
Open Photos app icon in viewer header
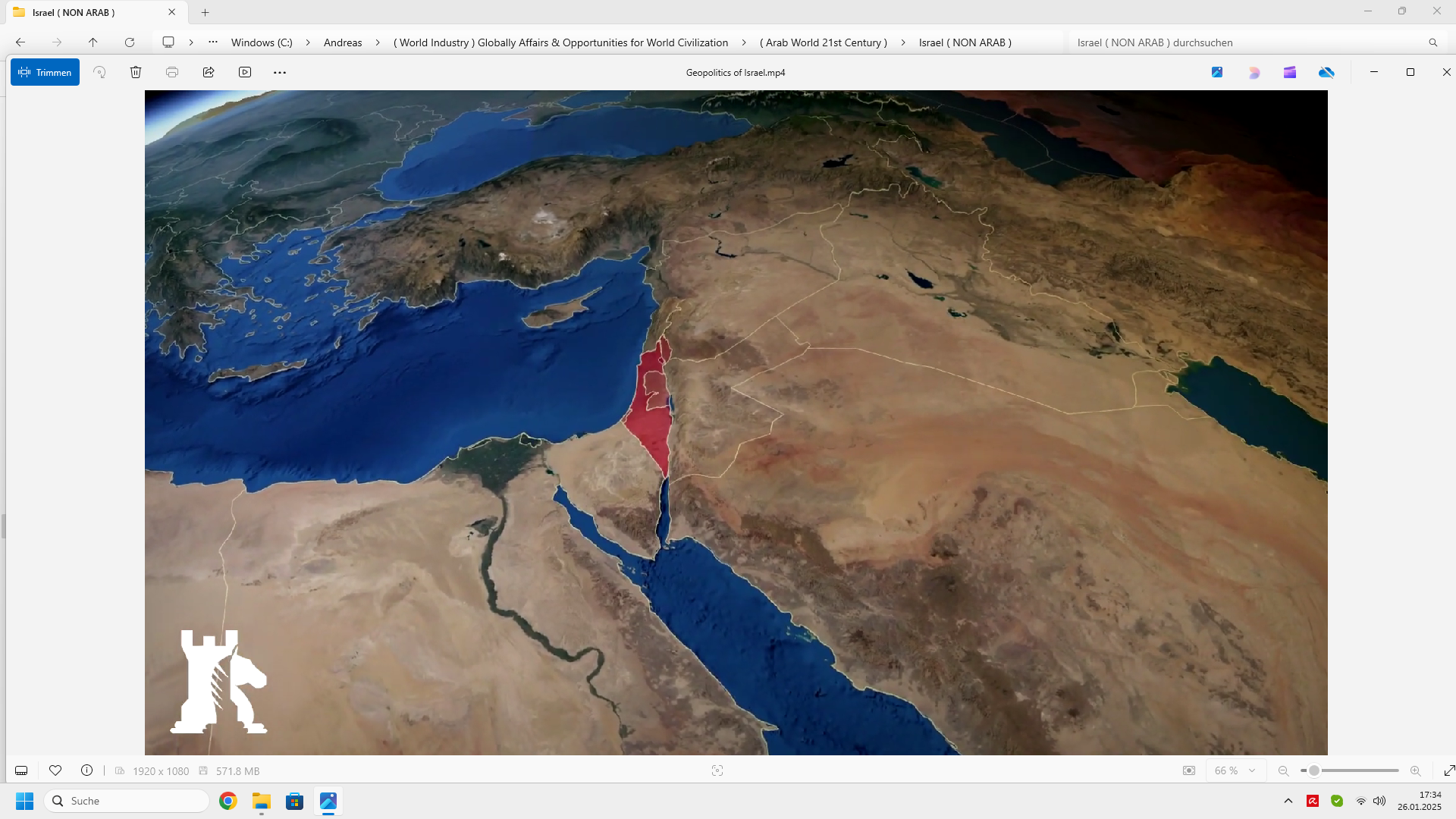[1217, 72]
